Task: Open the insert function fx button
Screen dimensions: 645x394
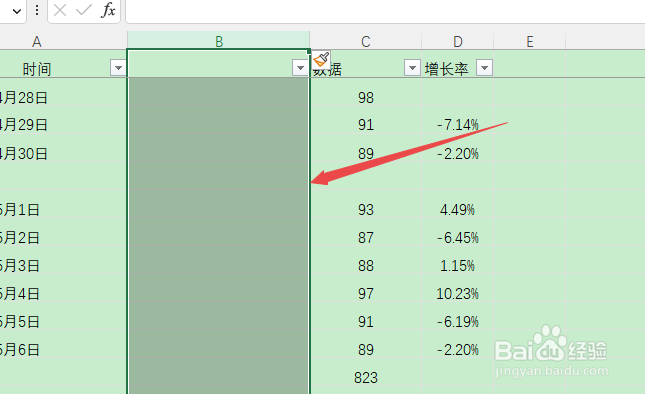Action: [x=108, y=10]
